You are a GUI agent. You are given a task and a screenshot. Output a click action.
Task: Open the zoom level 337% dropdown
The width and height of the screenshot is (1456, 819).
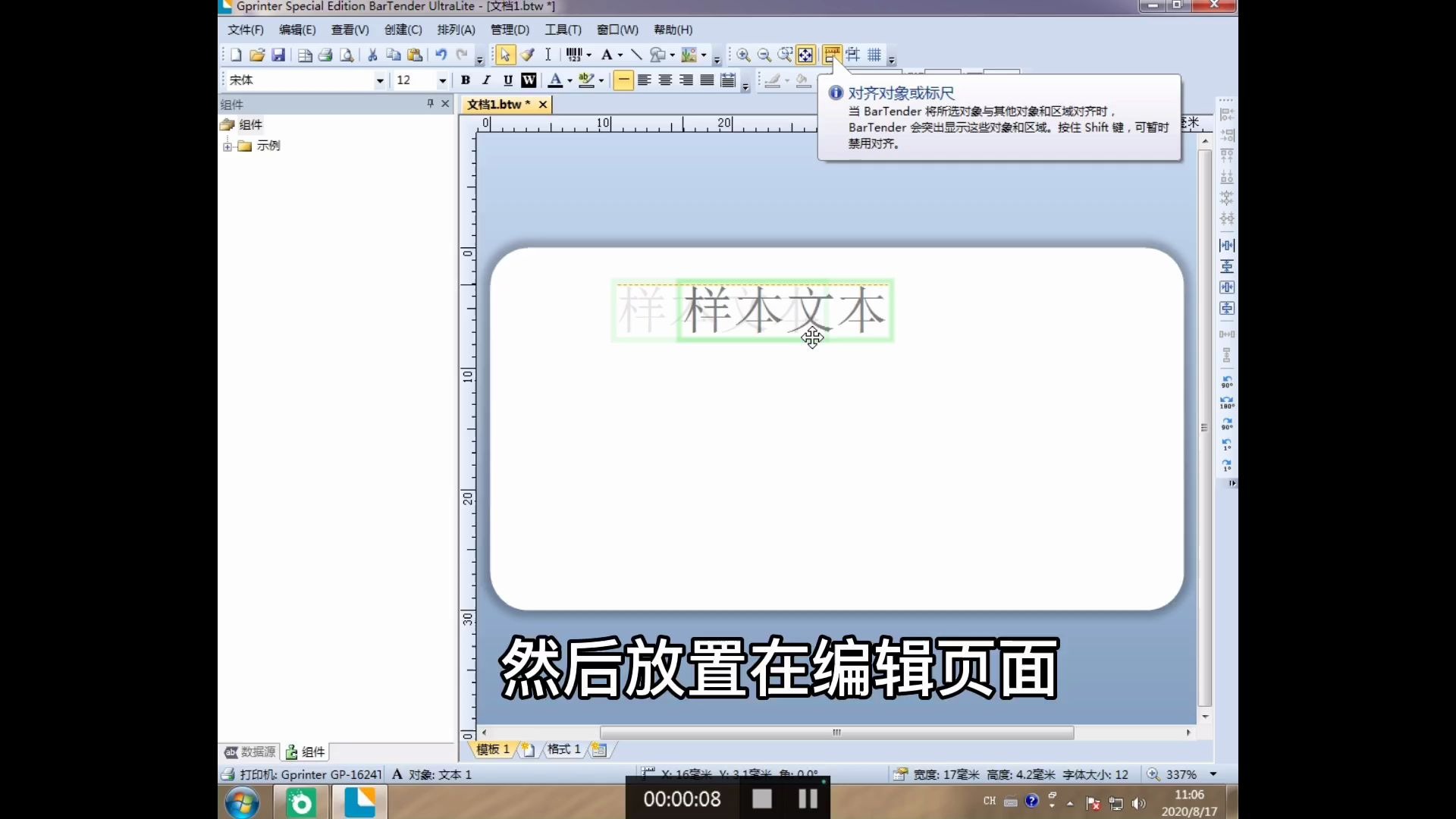[1213, 774]
